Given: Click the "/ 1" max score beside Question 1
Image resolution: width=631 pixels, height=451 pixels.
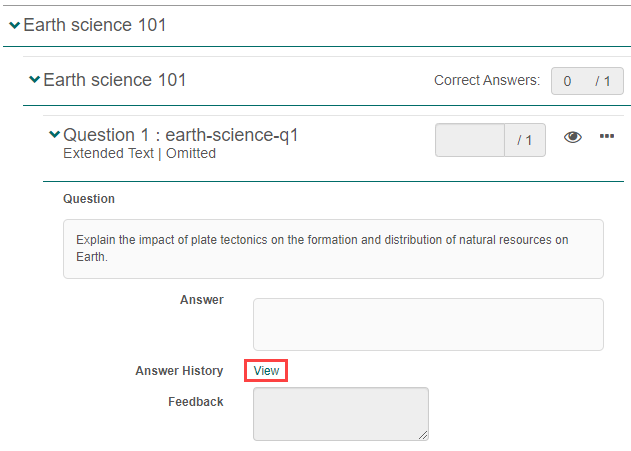Looking at the screenshot, I should 525,141.
